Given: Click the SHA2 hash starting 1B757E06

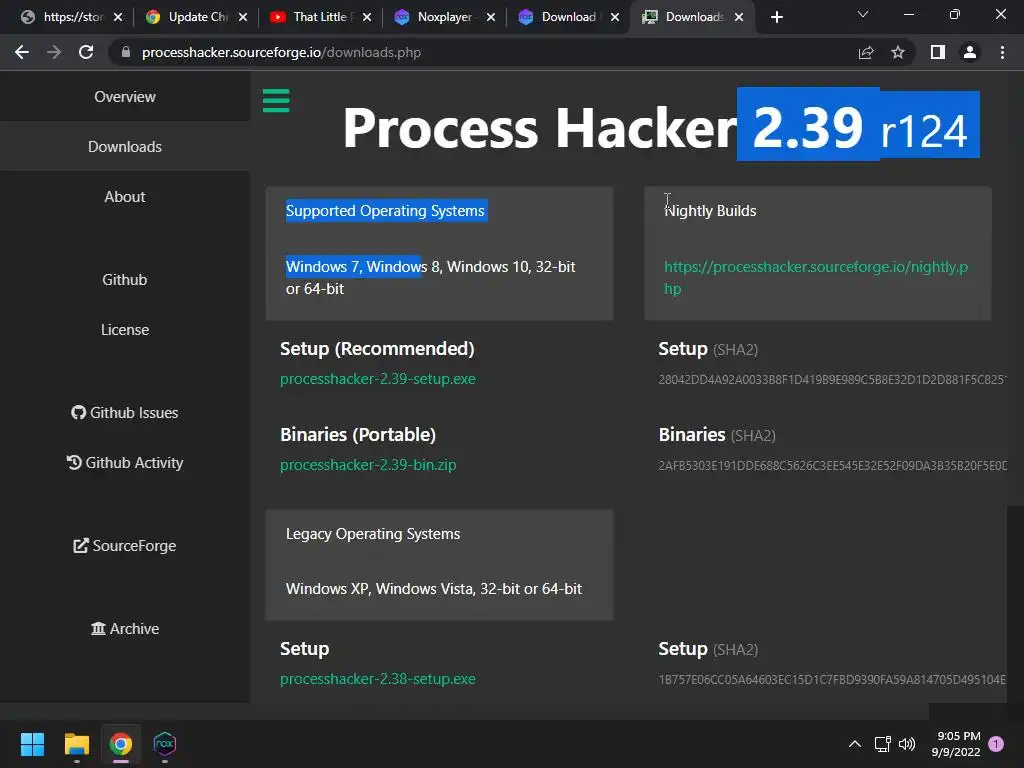Looking at the screenshot, I should [x=832, y=680].
